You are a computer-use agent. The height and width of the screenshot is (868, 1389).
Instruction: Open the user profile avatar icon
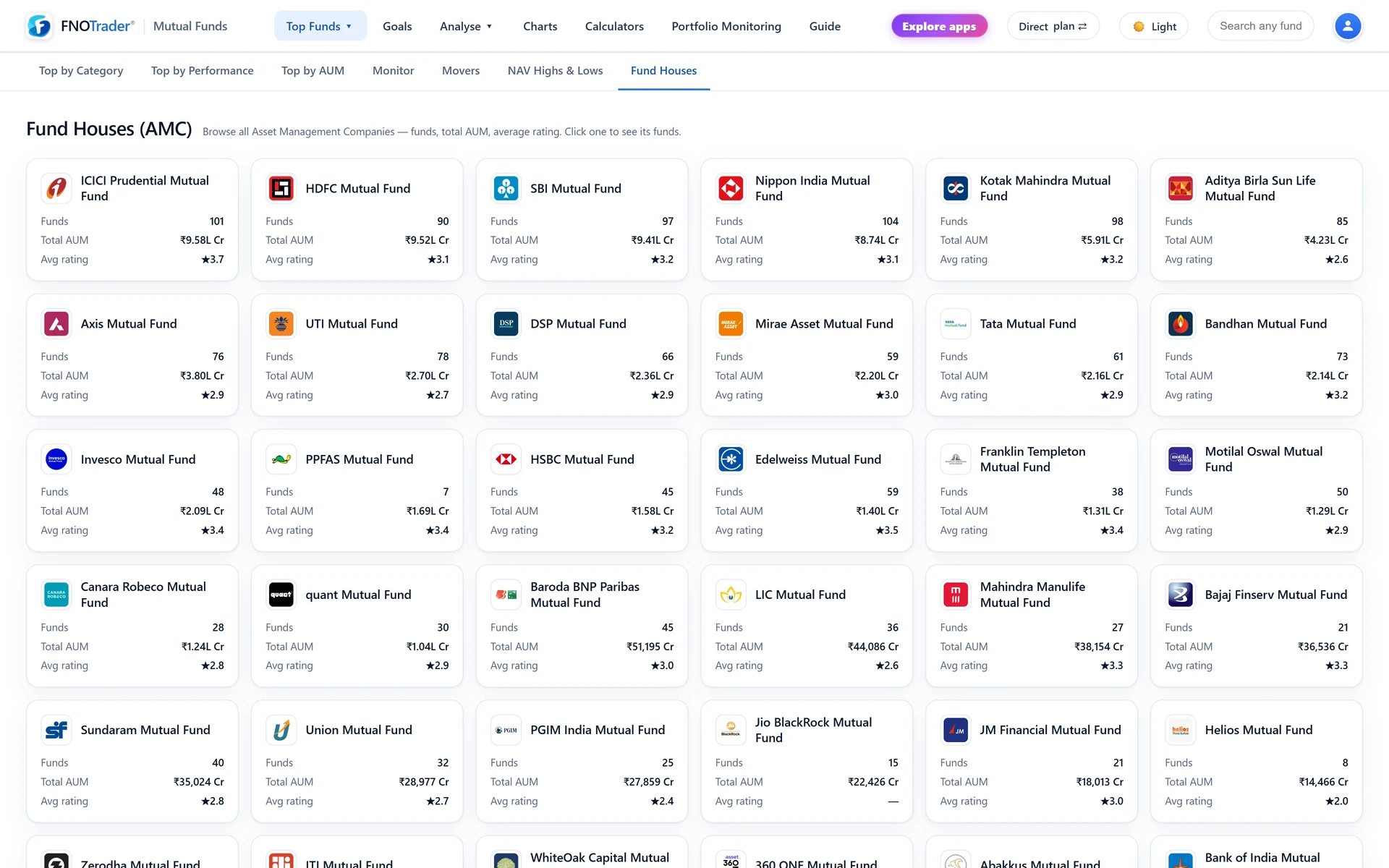coord(1347,26)
